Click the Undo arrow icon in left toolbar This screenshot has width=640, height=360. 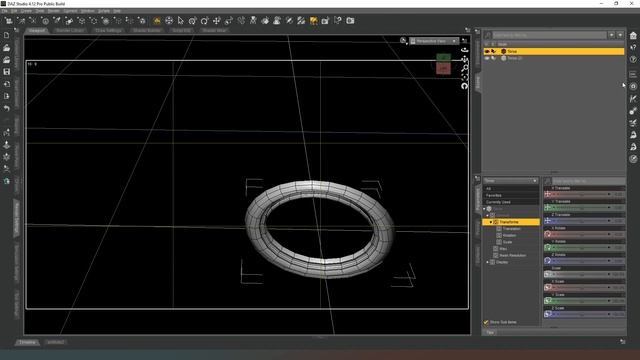click(7, 108)
